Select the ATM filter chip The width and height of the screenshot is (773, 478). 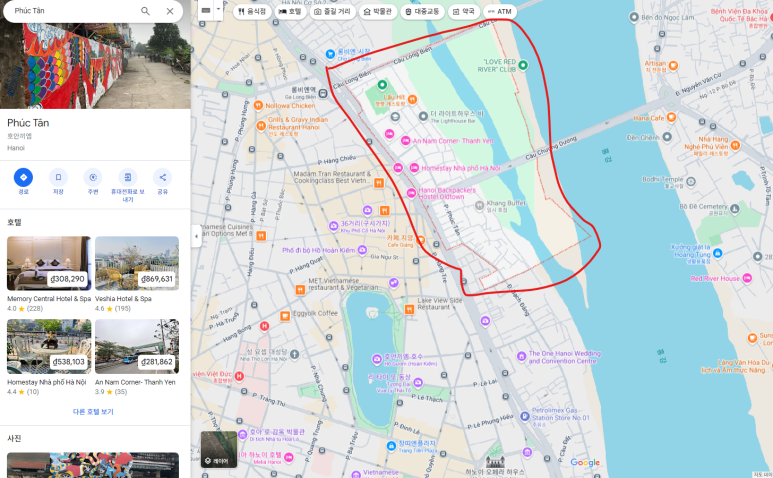tap(499, 12)
